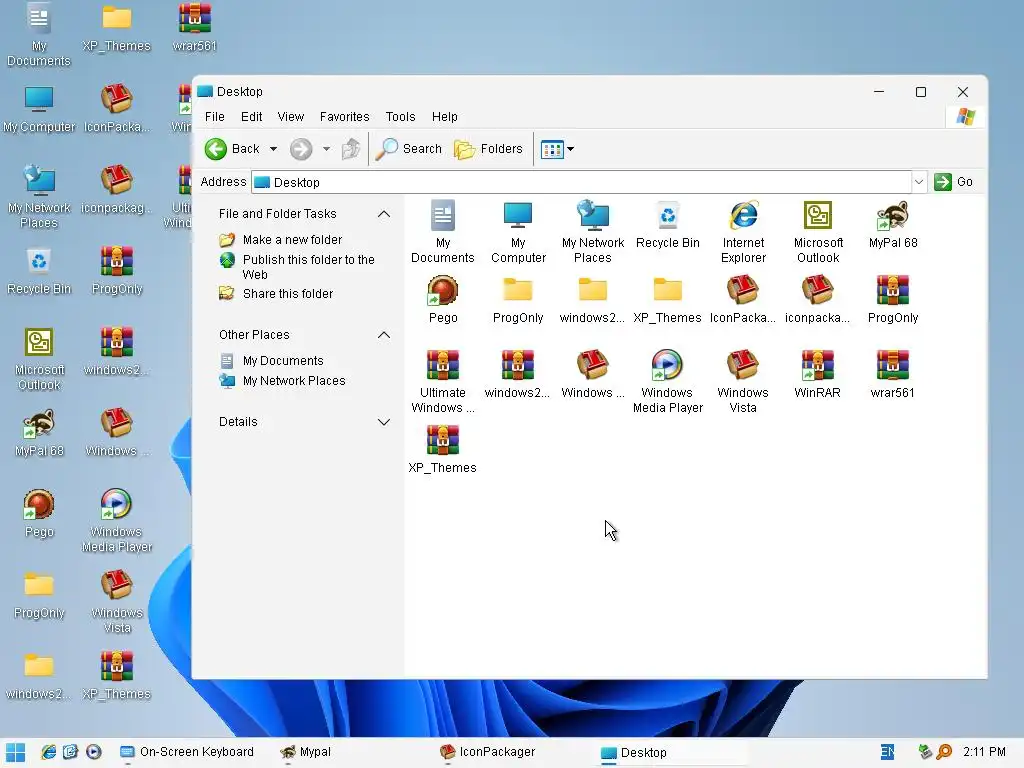
Task: Select MyPal 68 icon in Explorer window
Action: pos(893,225)
